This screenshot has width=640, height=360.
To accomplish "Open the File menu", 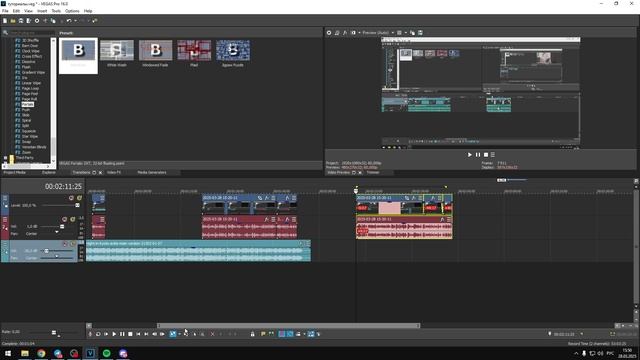I will 5,11.
